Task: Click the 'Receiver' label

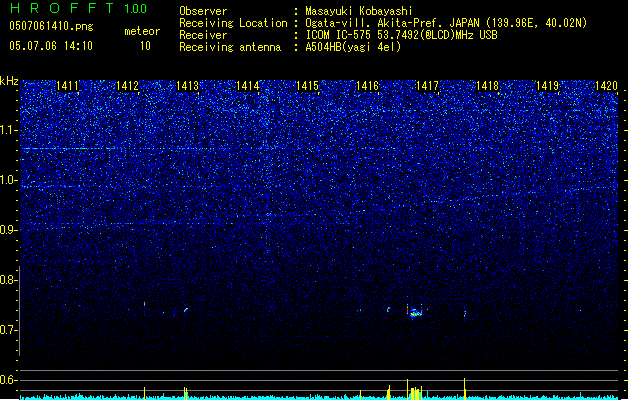Action: 203,35
